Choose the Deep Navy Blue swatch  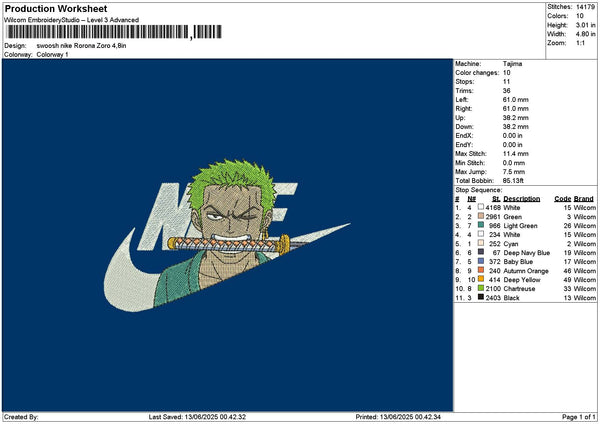pyautogui.click(x=481, y=252)
